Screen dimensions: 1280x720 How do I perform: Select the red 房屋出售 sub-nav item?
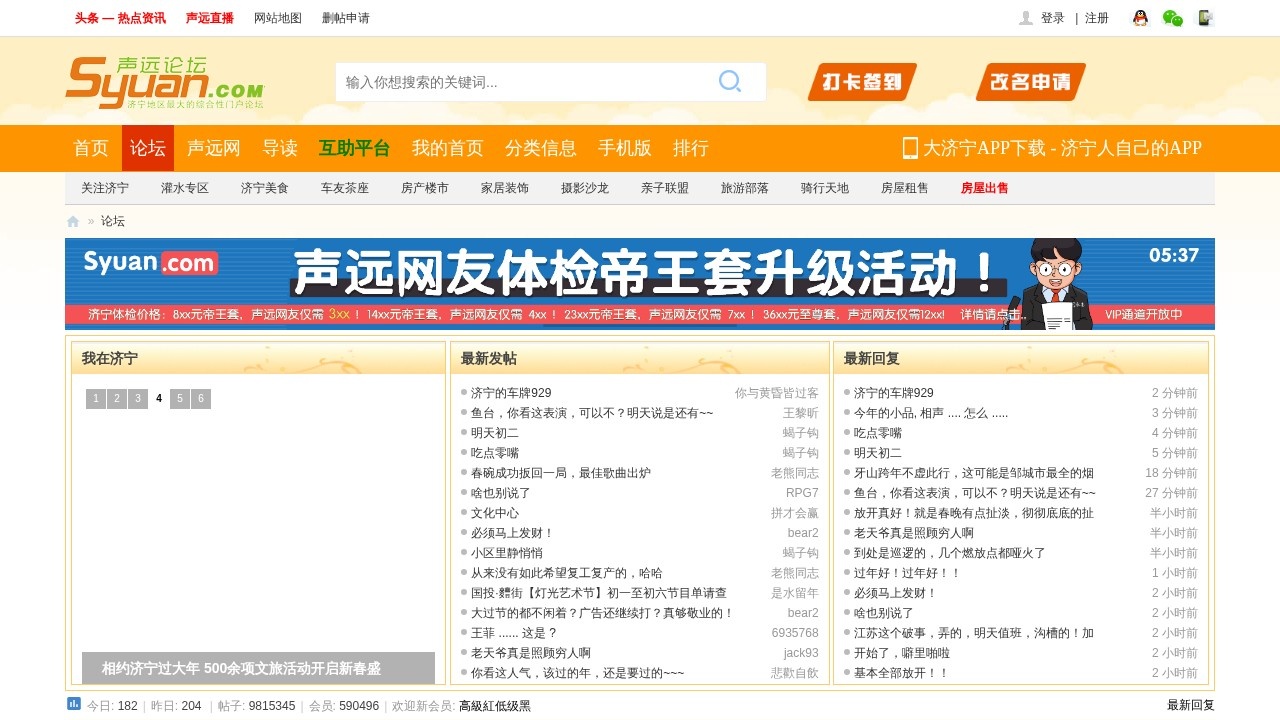983,187
